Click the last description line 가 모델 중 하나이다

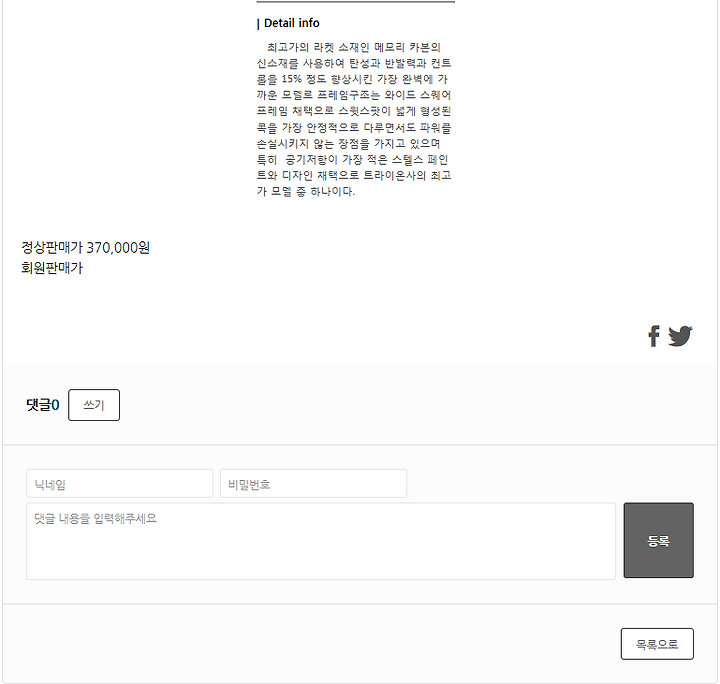click(306, 191)
